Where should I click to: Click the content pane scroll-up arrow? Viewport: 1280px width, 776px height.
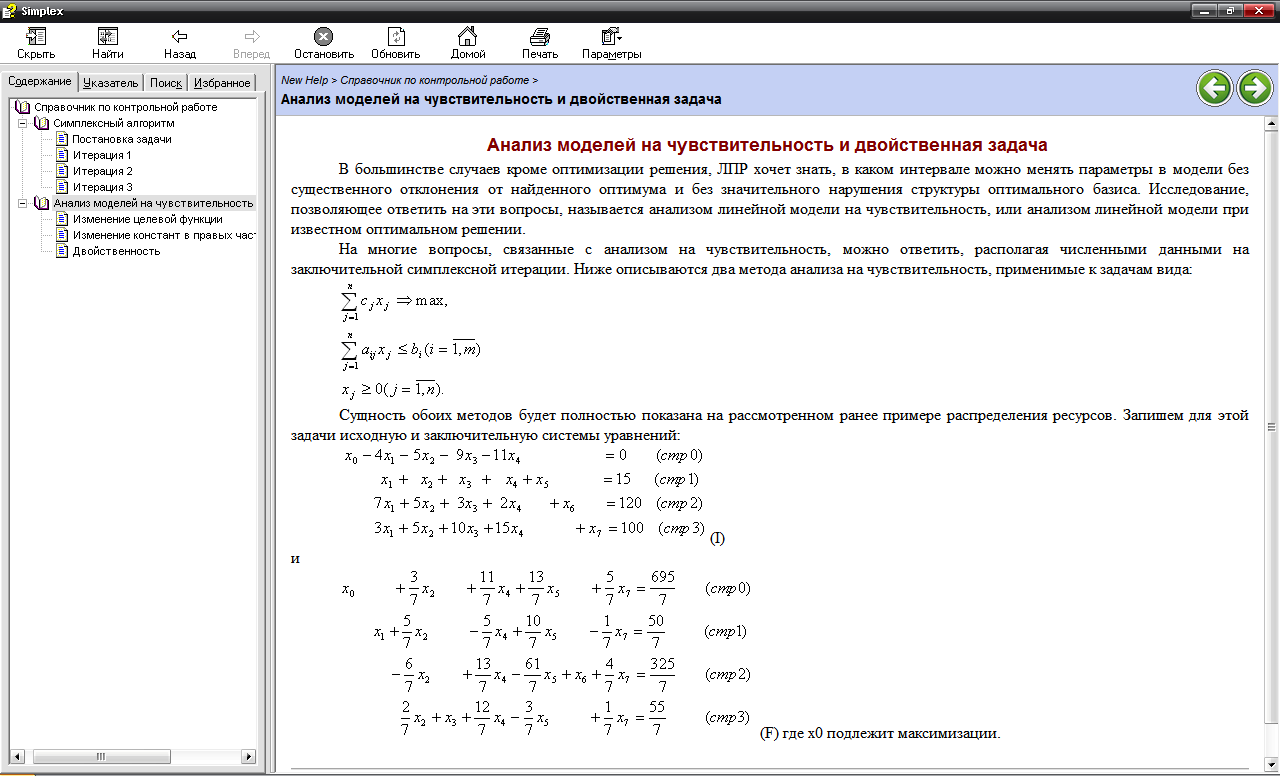point(1272,124)
